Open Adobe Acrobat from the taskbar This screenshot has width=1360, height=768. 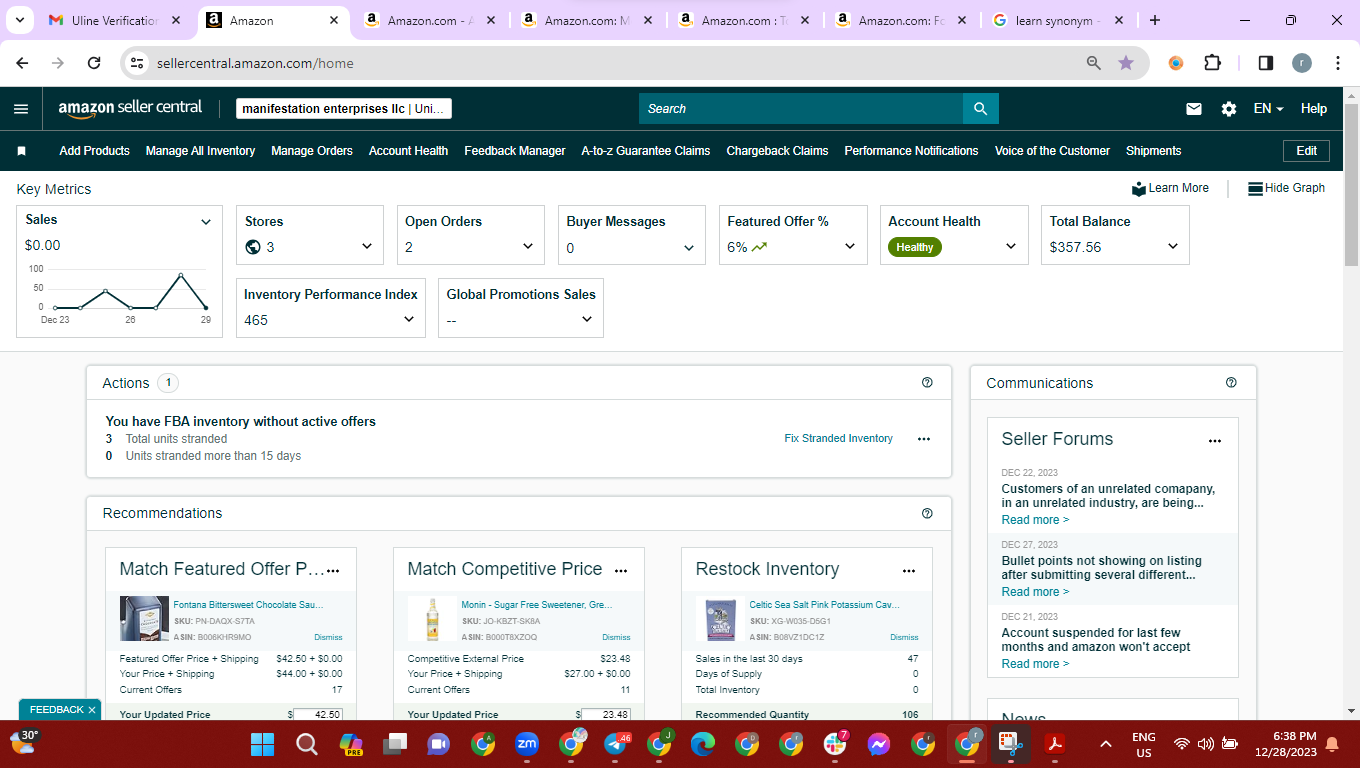1054,744
